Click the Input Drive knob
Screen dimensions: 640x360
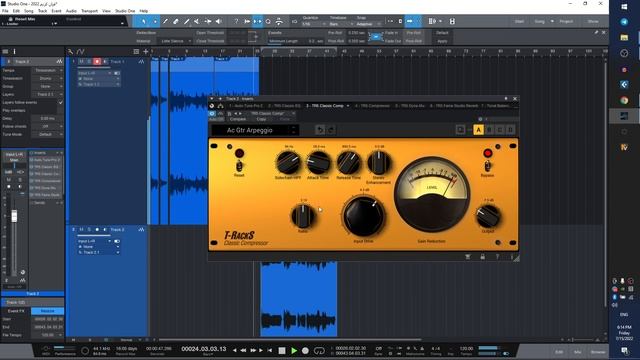(x=363, y=216)
